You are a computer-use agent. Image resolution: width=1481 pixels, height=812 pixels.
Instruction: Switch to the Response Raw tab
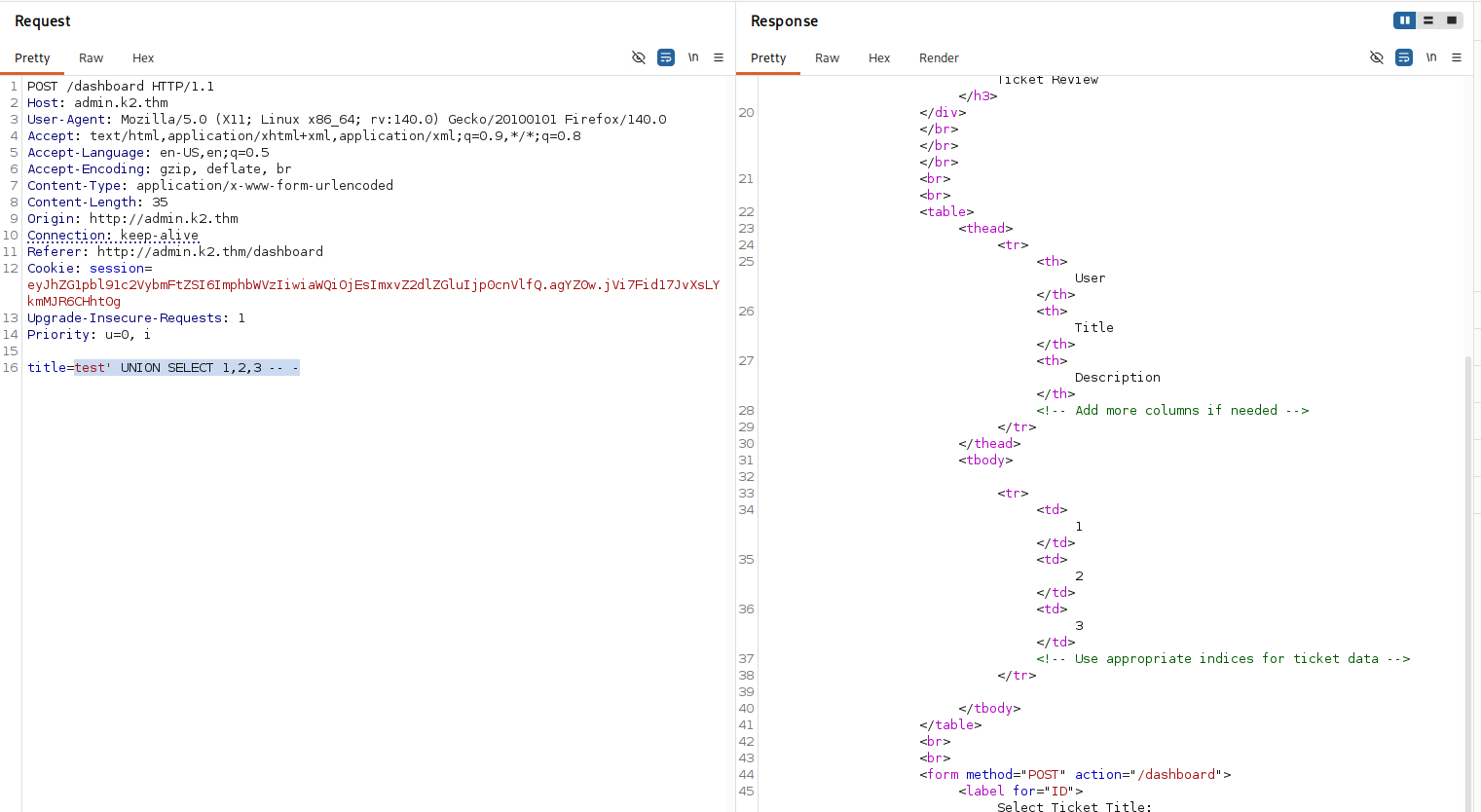click(828, 58)
